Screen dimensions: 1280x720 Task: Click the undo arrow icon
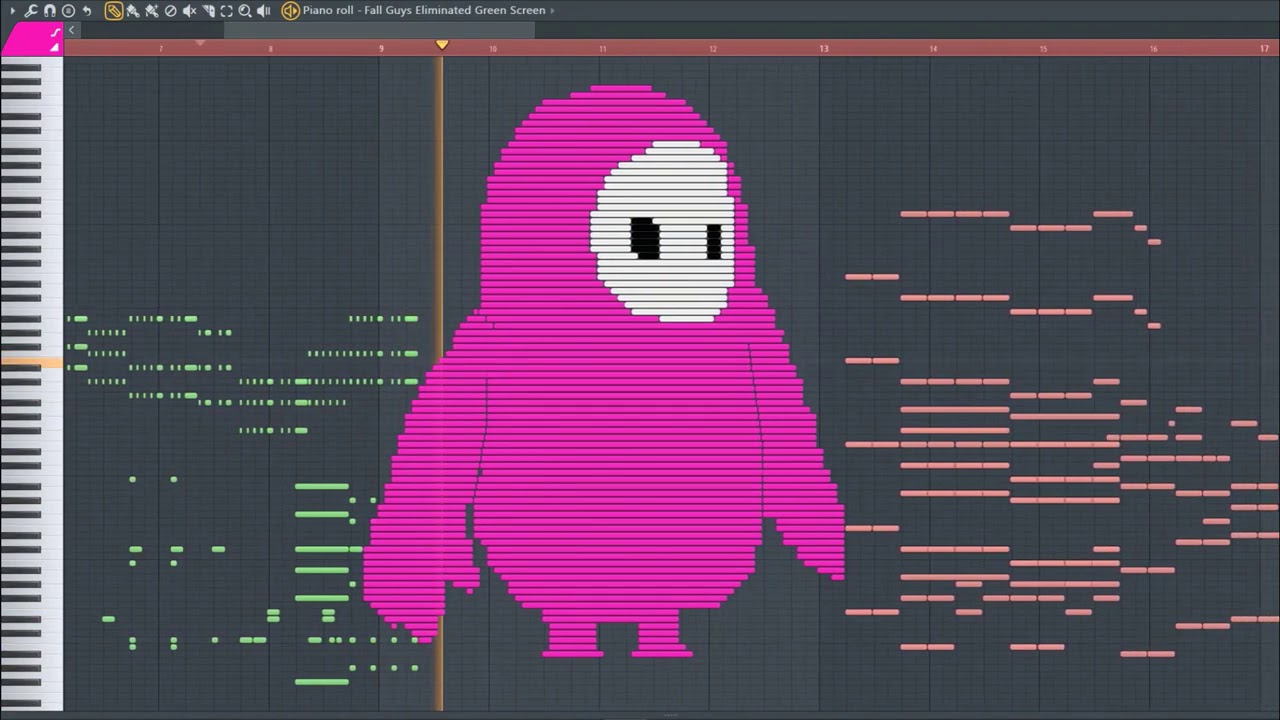click(87, 11)
